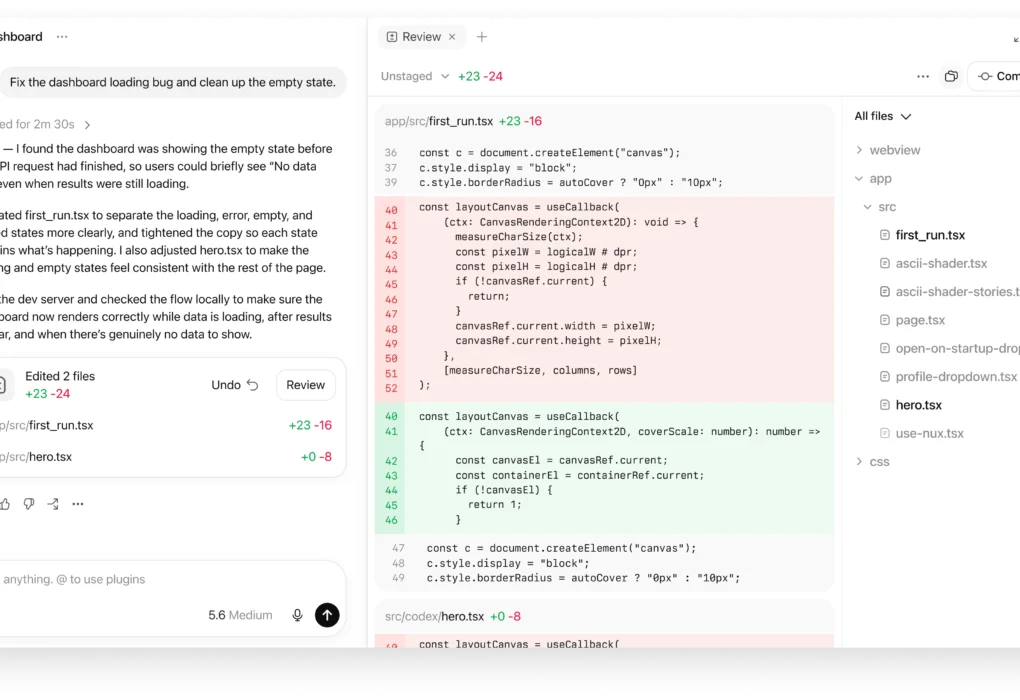Click the undo arrow icon
The width and height of the screenshot is (1020, 700).
click(252, 385)
